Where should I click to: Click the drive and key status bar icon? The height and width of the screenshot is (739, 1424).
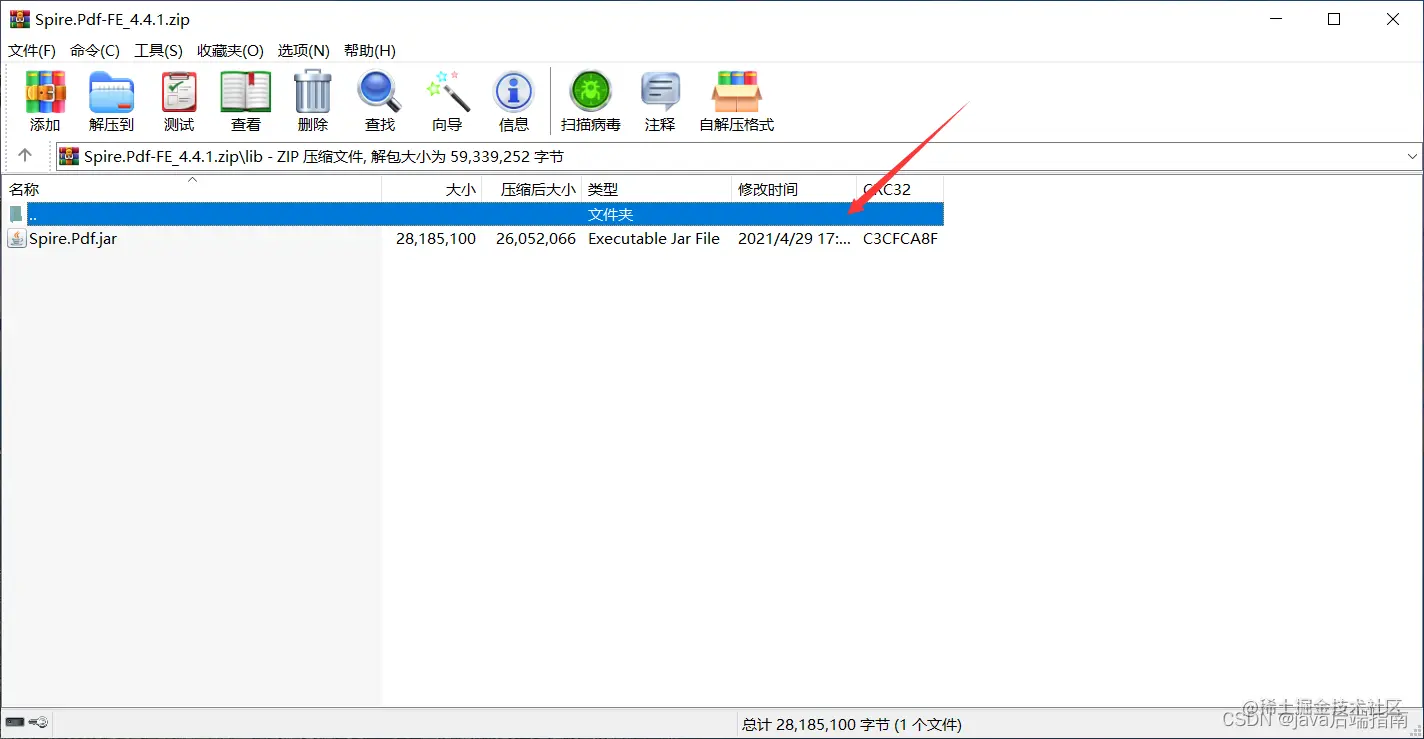click(x=26, y=722)
